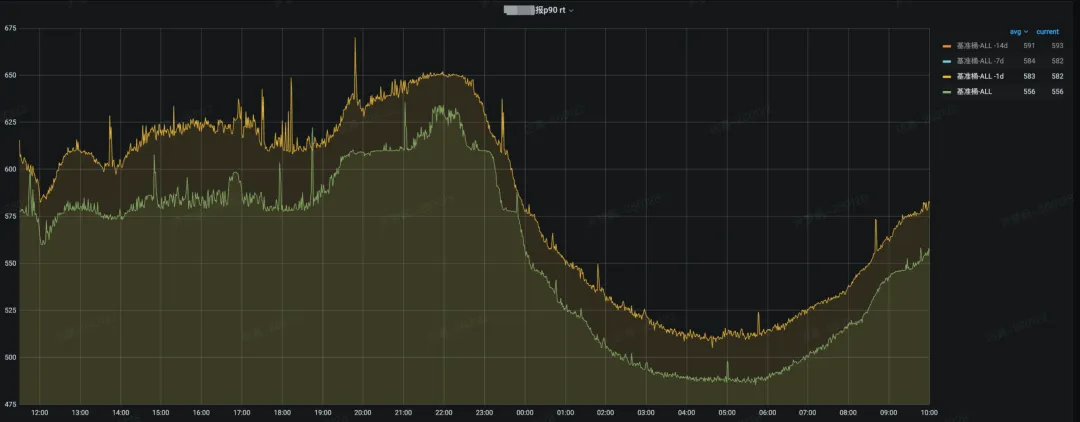
Task: Click the 04:00 label on the time axis
Action: coord(687,413)
